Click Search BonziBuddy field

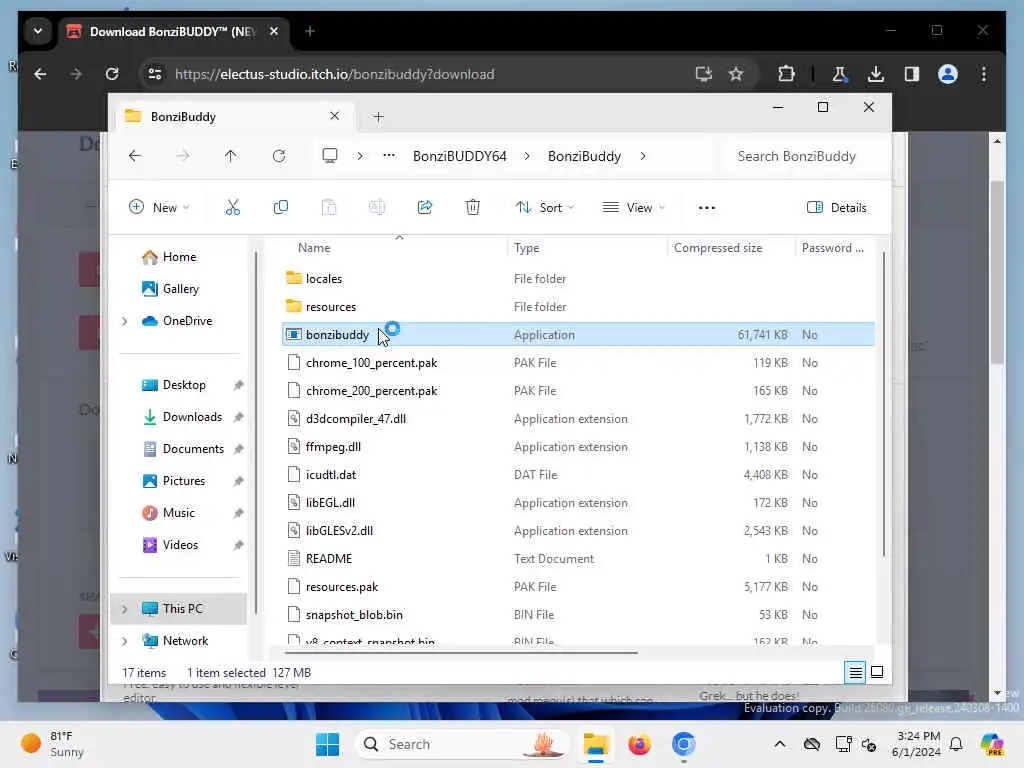pos(807,156)
